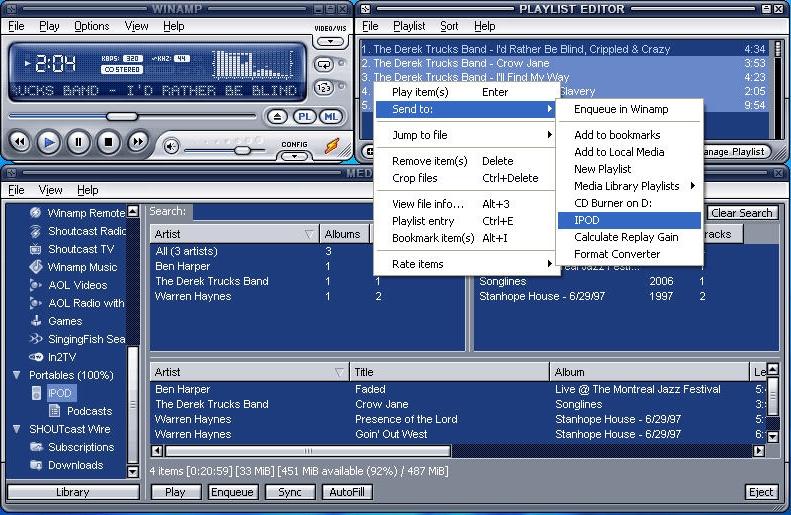Select the Goin' Out West track
The height and width of the screenshot is (515, 791).
coord(457,434)
